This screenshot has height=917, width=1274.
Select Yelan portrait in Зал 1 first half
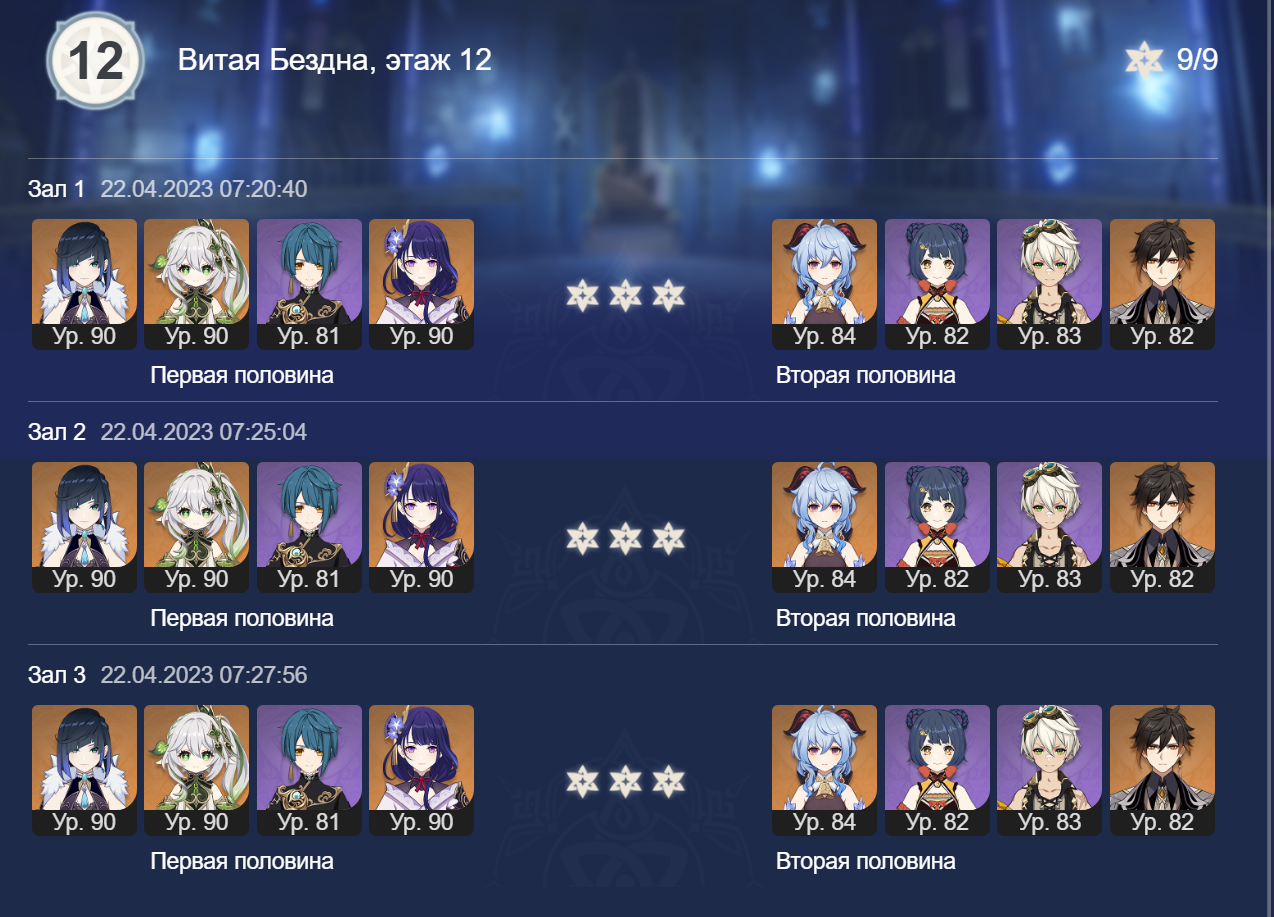point(84,284)
